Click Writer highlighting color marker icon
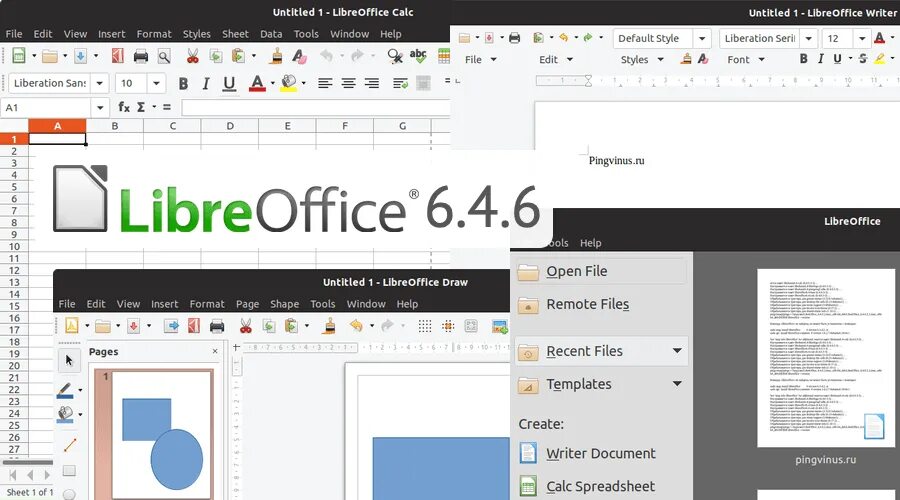900x500 pixels. 879,59
